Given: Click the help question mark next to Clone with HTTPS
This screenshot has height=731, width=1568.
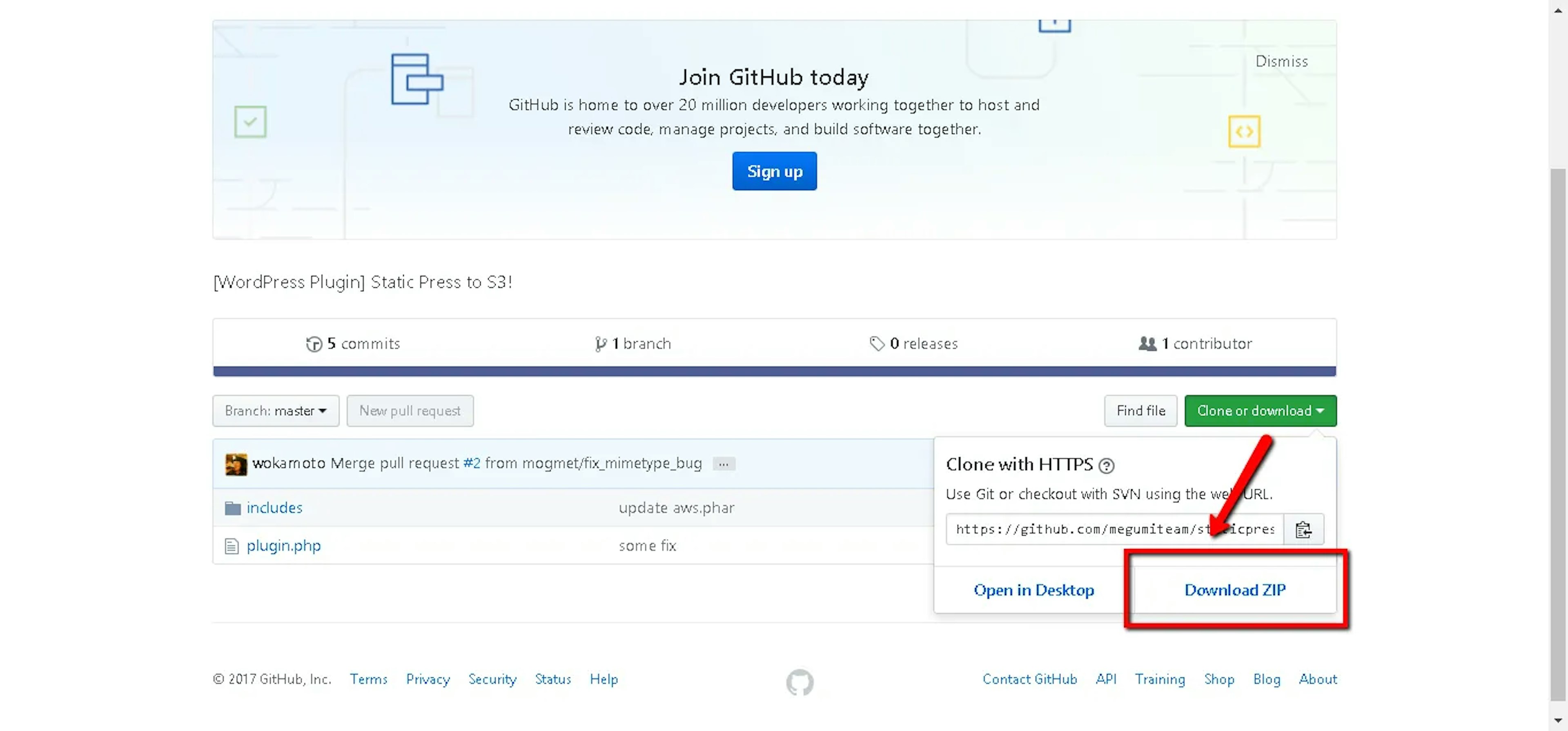Looking at the screenshot, I should click(1106, 466).
